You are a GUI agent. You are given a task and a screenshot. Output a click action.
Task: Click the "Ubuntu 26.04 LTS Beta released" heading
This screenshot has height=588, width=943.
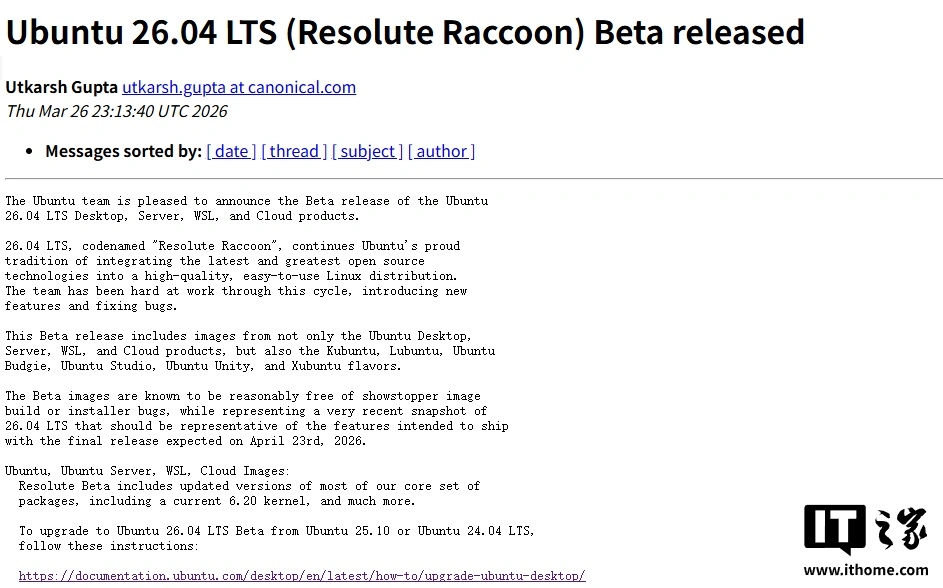pyautogui.click(x=405, y=32)
